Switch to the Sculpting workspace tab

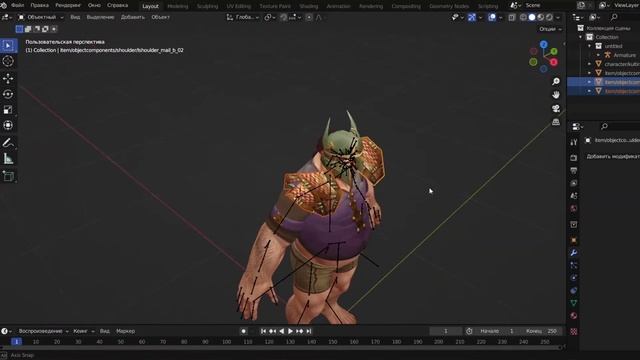(207, 6)
